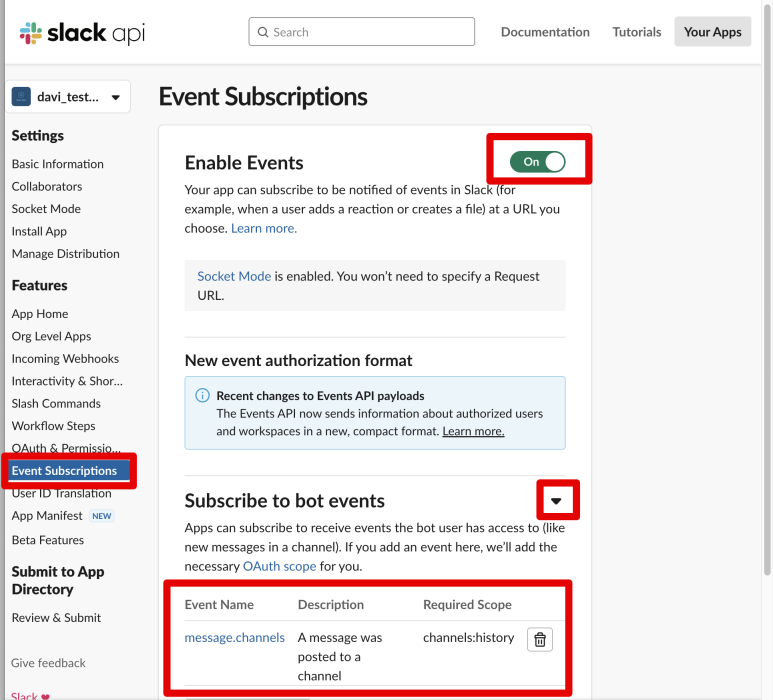Click the davi_test app icon
This screenshot has width=773, height=700.
(21, 97)
